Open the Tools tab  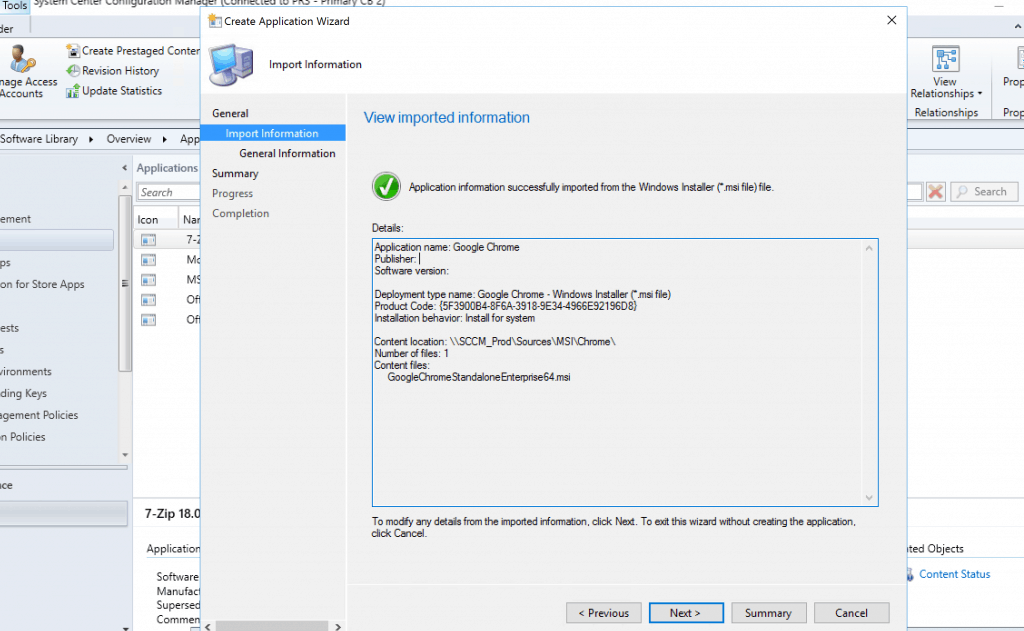14,6
